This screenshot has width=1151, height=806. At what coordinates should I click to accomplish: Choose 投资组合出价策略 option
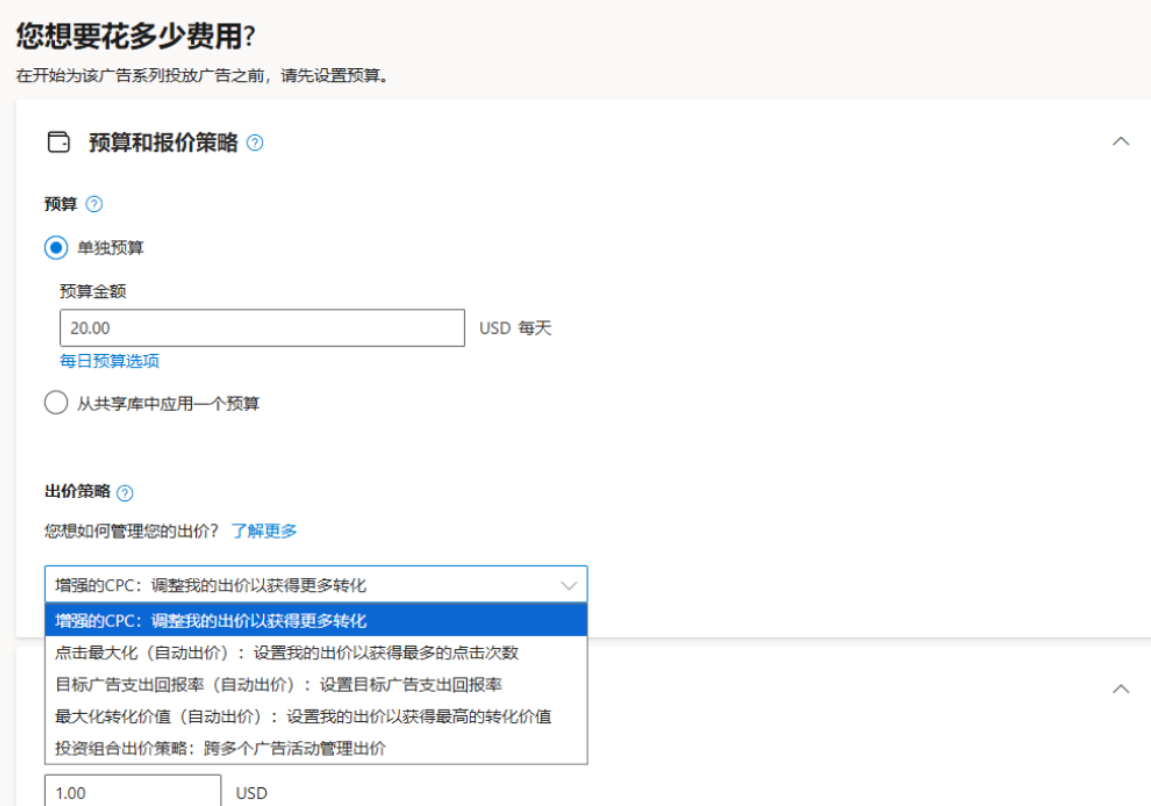point(316,748)
